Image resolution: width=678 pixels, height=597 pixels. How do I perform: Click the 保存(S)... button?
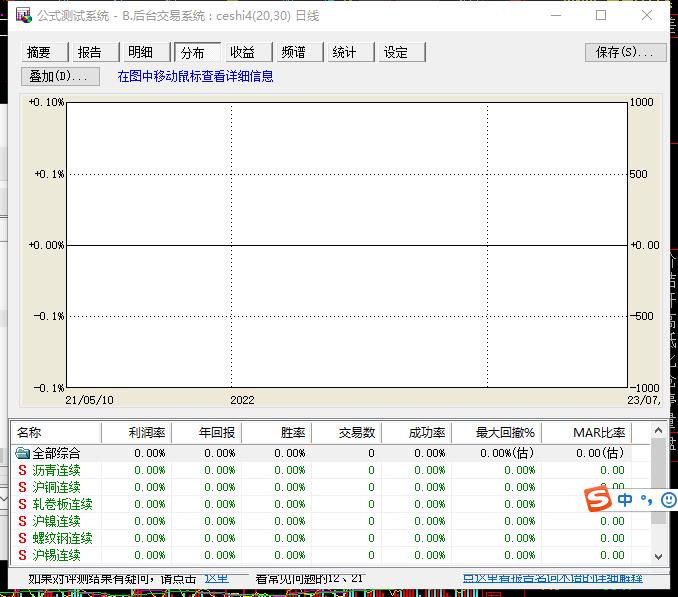pyautogui.click(x=625, y=52)
